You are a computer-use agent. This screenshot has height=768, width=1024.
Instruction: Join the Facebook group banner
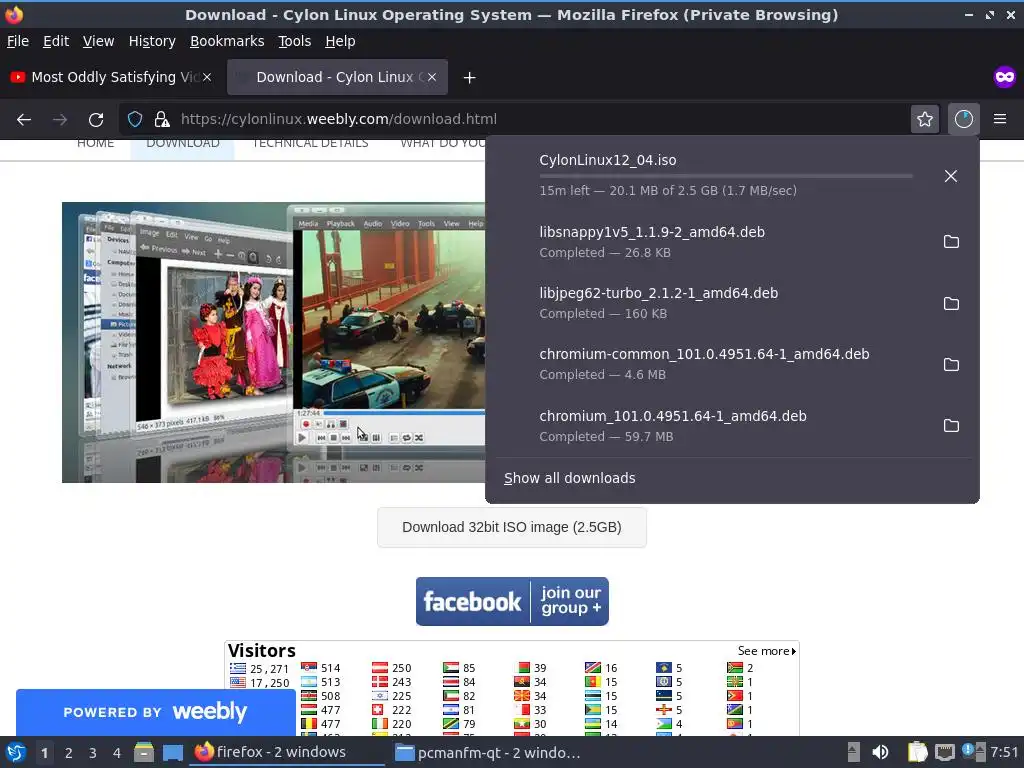[512, 601]
